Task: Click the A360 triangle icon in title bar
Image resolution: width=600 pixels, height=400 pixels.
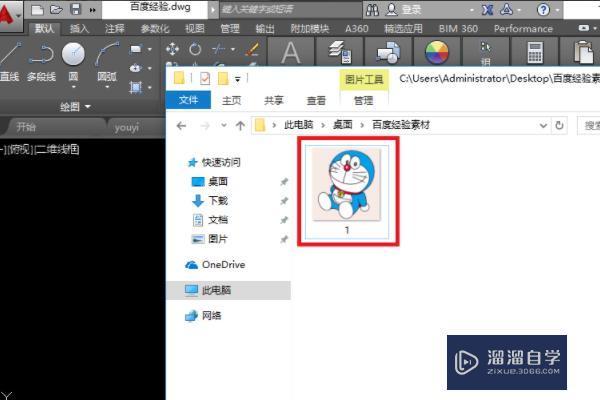Action: coord(507,10)
